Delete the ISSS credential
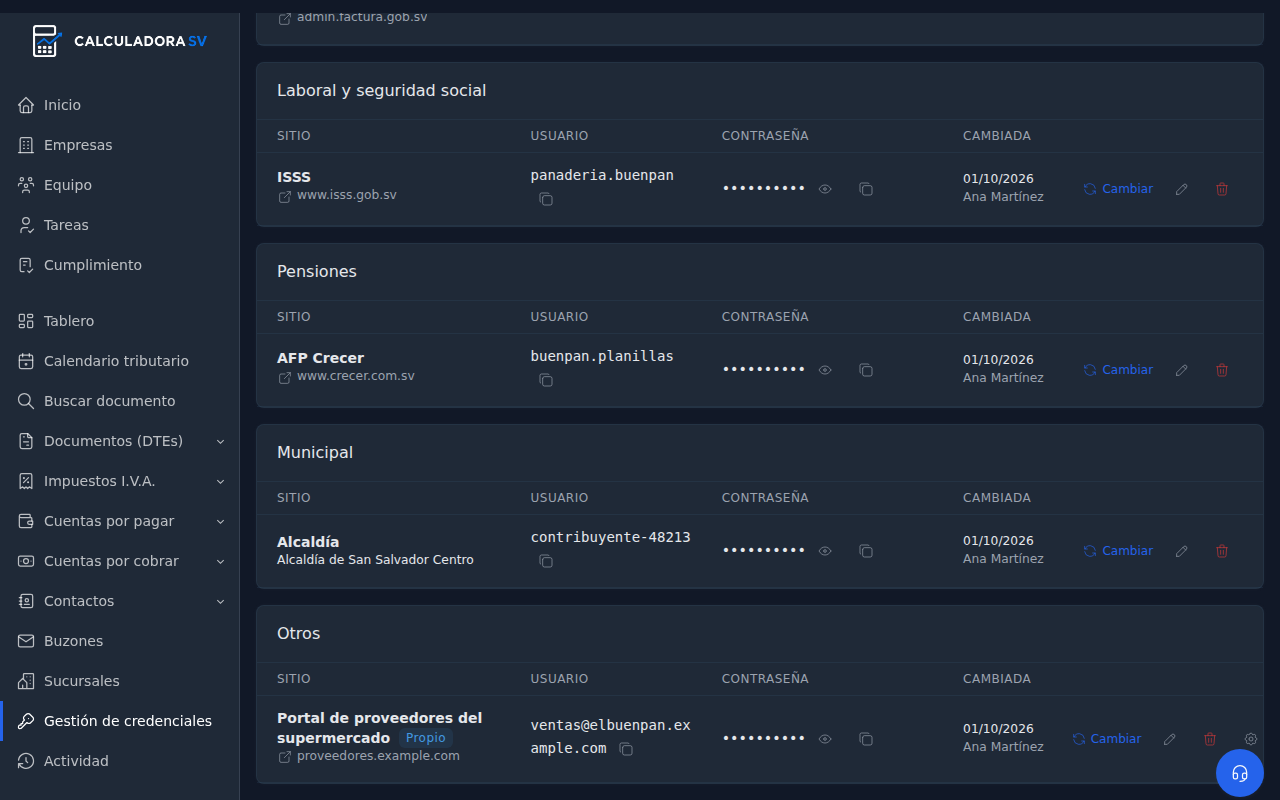This screenshot has height=800, width=1280. click(1222, 189)
